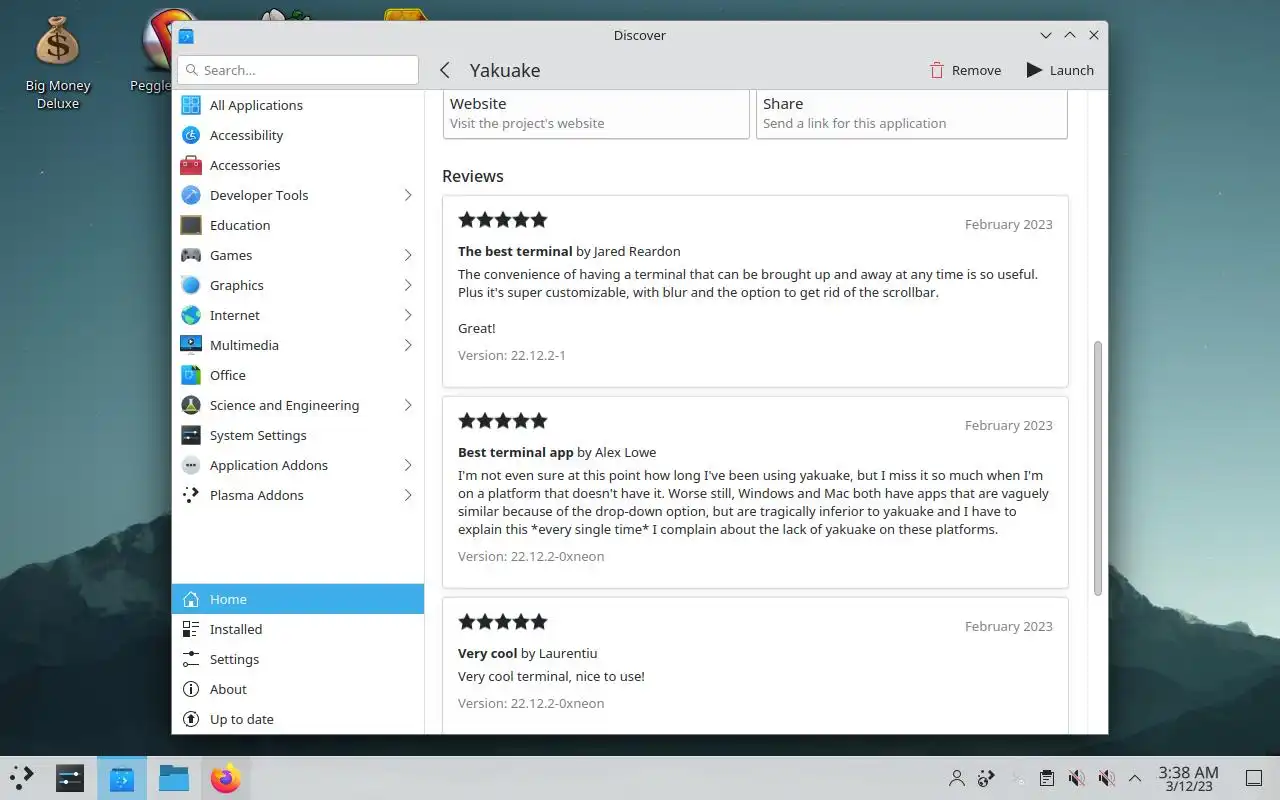1280x800 pixels.
Task: Expand Science and Engineering arrow
Action: click(408, 405)
